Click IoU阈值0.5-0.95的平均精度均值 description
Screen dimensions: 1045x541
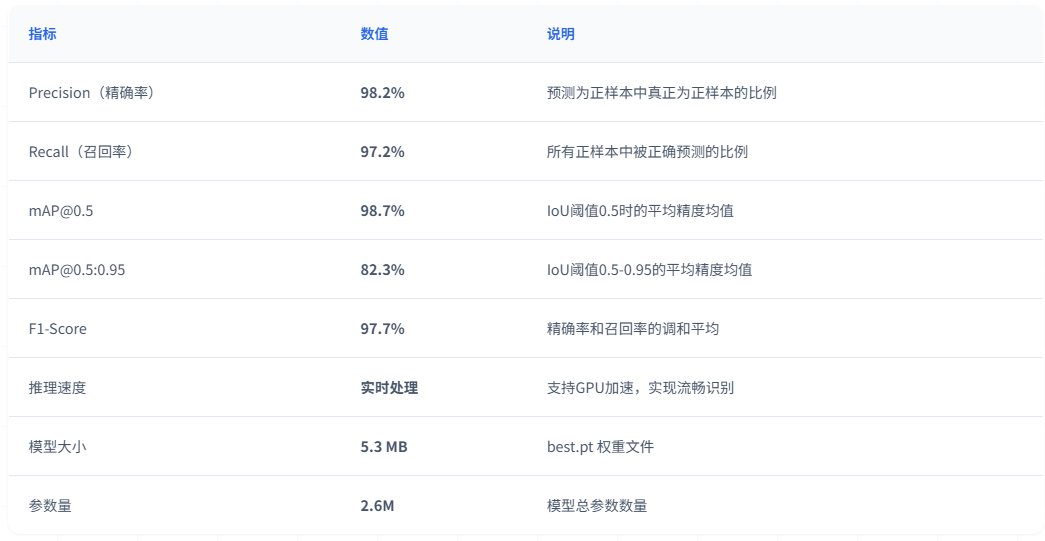click(650, 270)
